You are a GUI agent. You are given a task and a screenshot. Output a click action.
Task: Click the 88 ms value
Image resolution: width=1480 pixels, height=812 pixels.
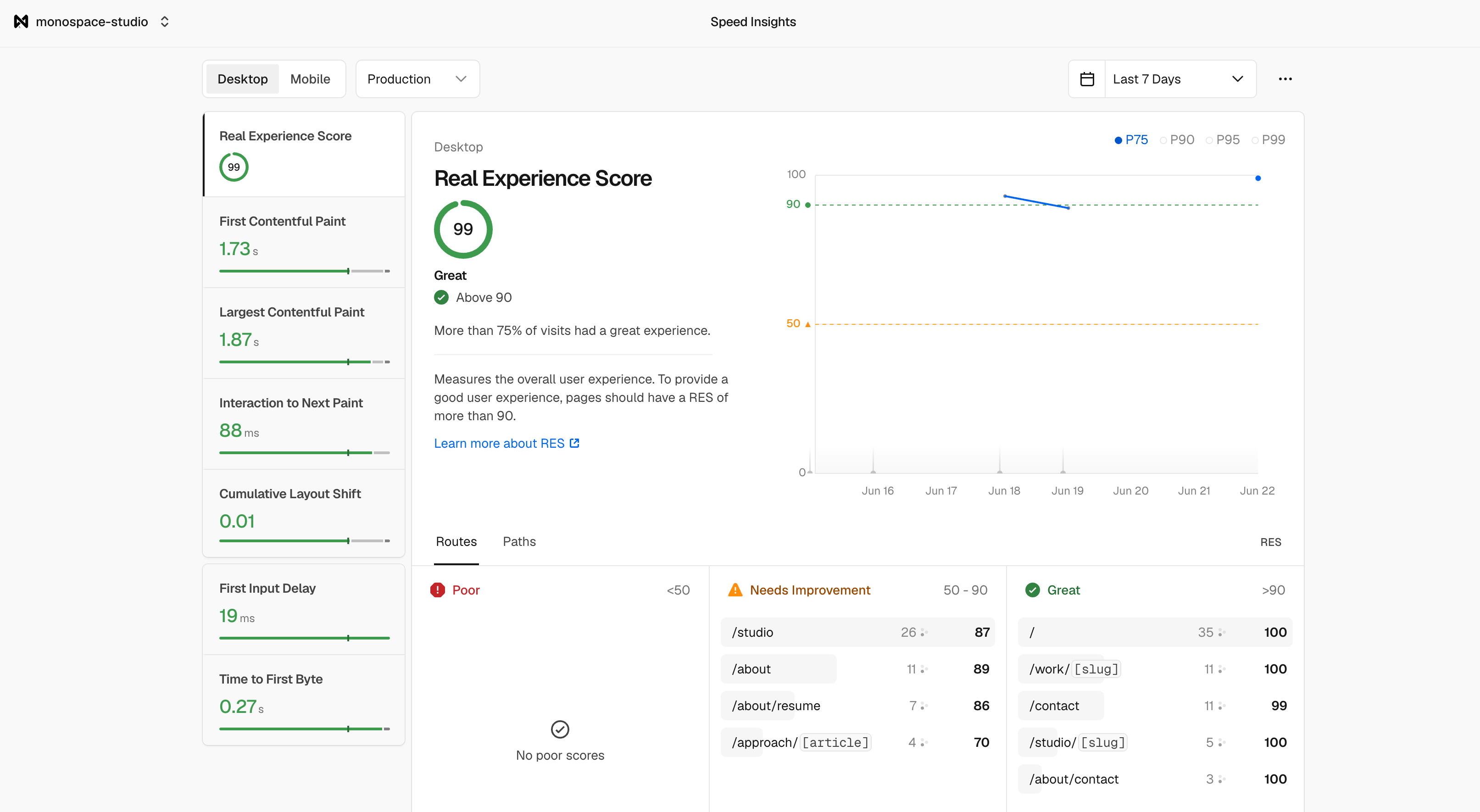(x=239, y=430)
